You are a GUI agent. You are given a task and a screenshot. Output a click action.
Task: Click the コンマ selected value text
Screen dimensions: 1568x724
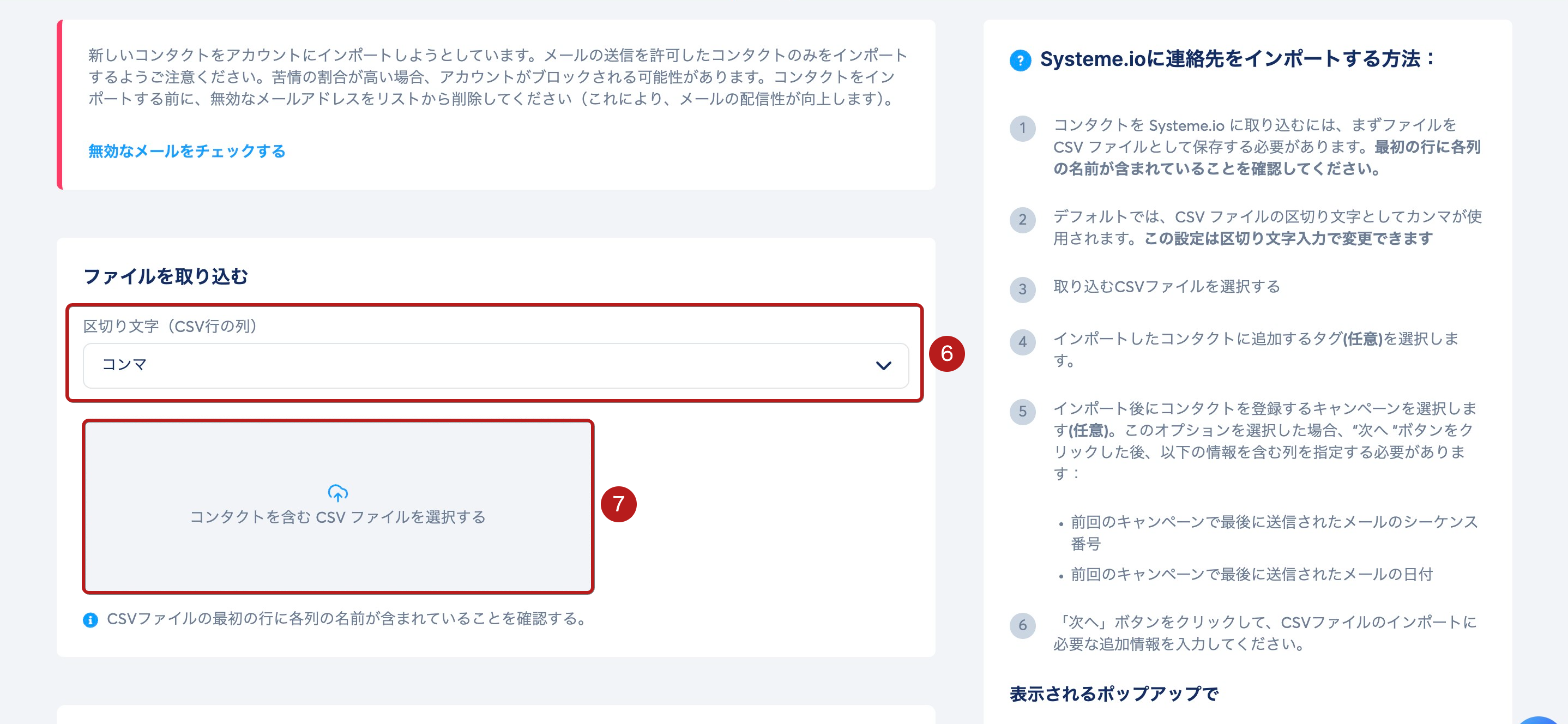pos(124,365)
